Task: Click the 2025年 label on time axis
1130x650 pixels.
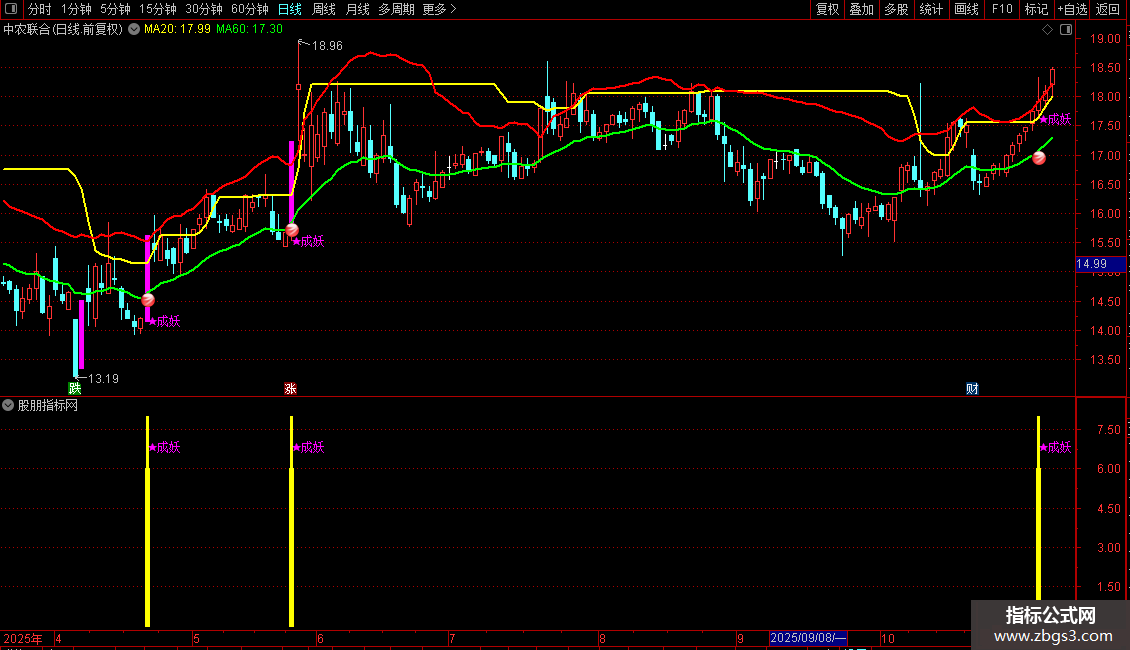Action: click(23, 638)
